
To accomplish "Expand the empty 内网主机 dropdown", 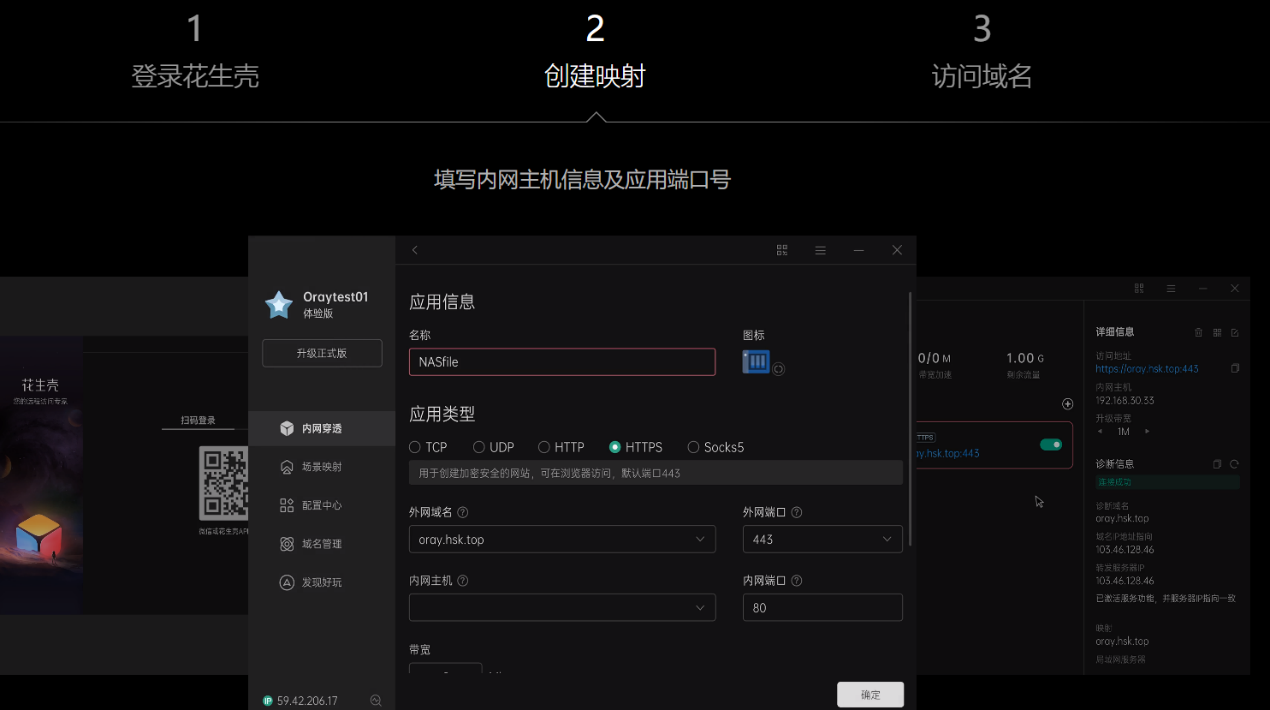I will coord(562,607).
